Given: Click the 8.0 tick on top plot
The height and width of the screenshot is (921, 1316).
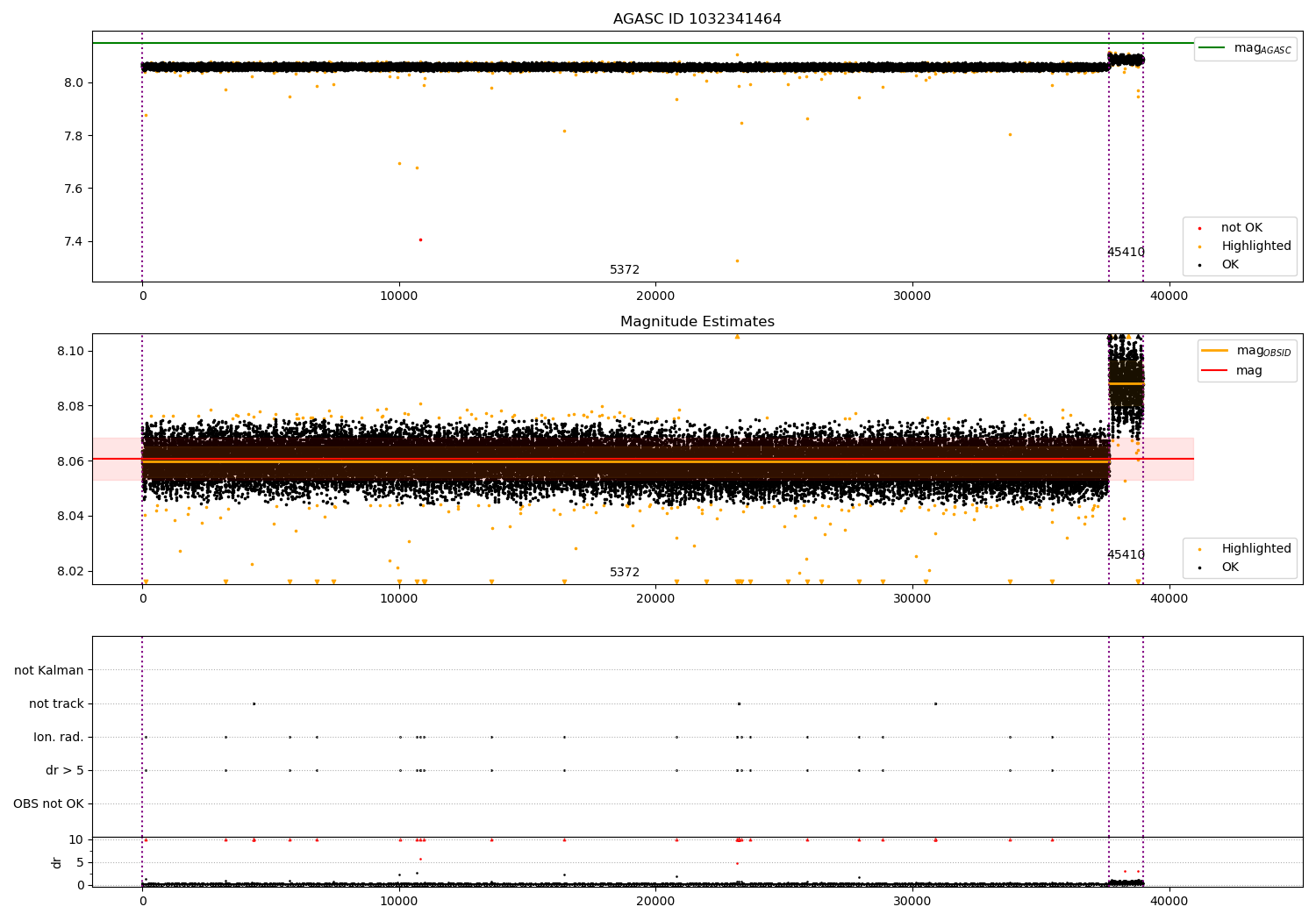Looking at the screenshot, I should [73, 82].
